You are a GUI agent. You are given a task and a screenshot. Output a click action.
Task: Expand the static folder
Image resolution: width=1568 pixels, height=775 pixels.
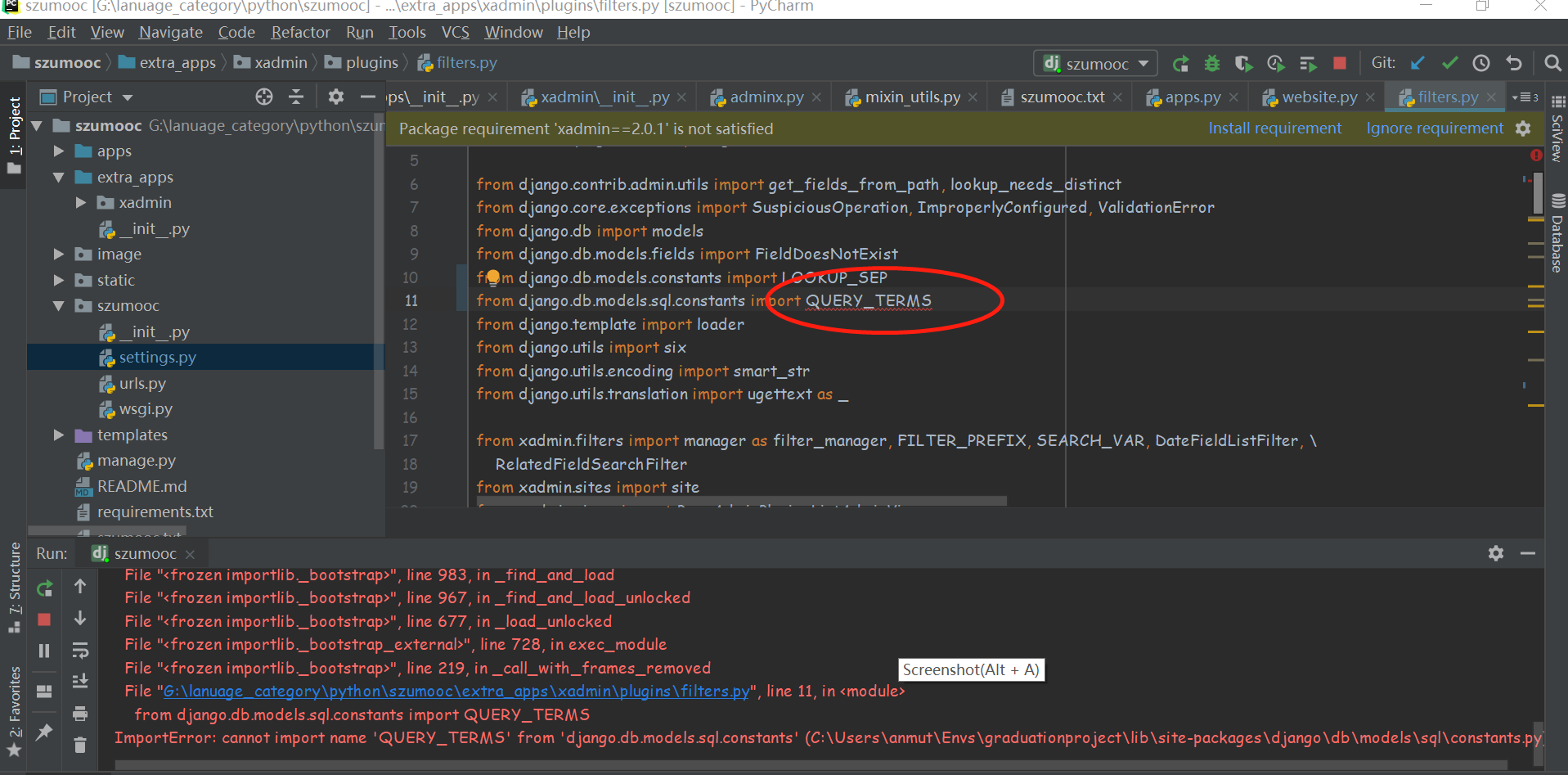coord(59,280)
